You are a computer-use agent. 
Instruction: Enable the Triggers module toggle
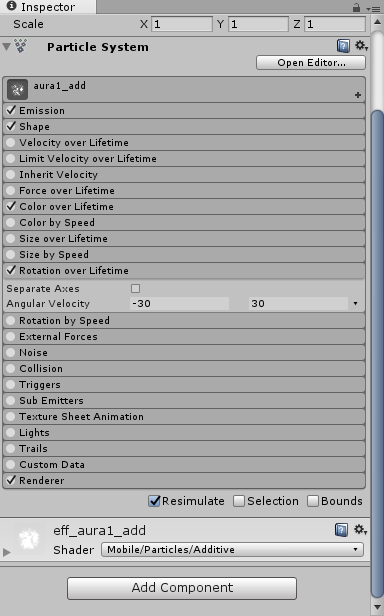tap(11, 385)
